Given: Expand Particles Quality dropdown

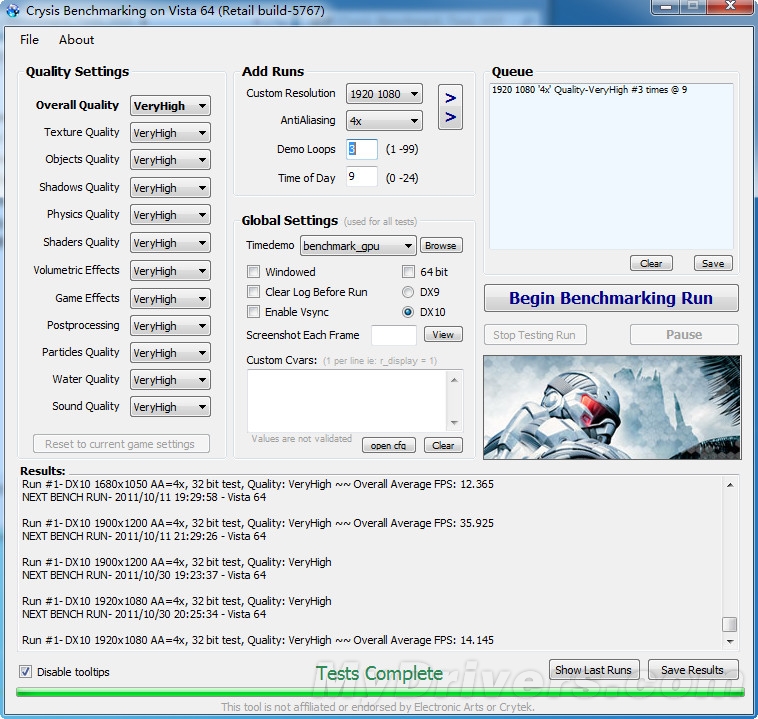Looking at the screenshot, I should [x=170, y=353].
